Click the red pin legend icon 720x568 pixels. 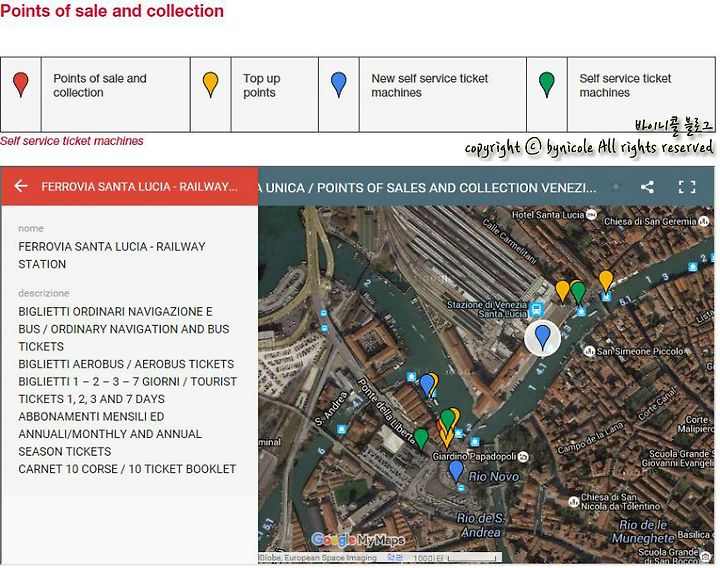[21, 84]
